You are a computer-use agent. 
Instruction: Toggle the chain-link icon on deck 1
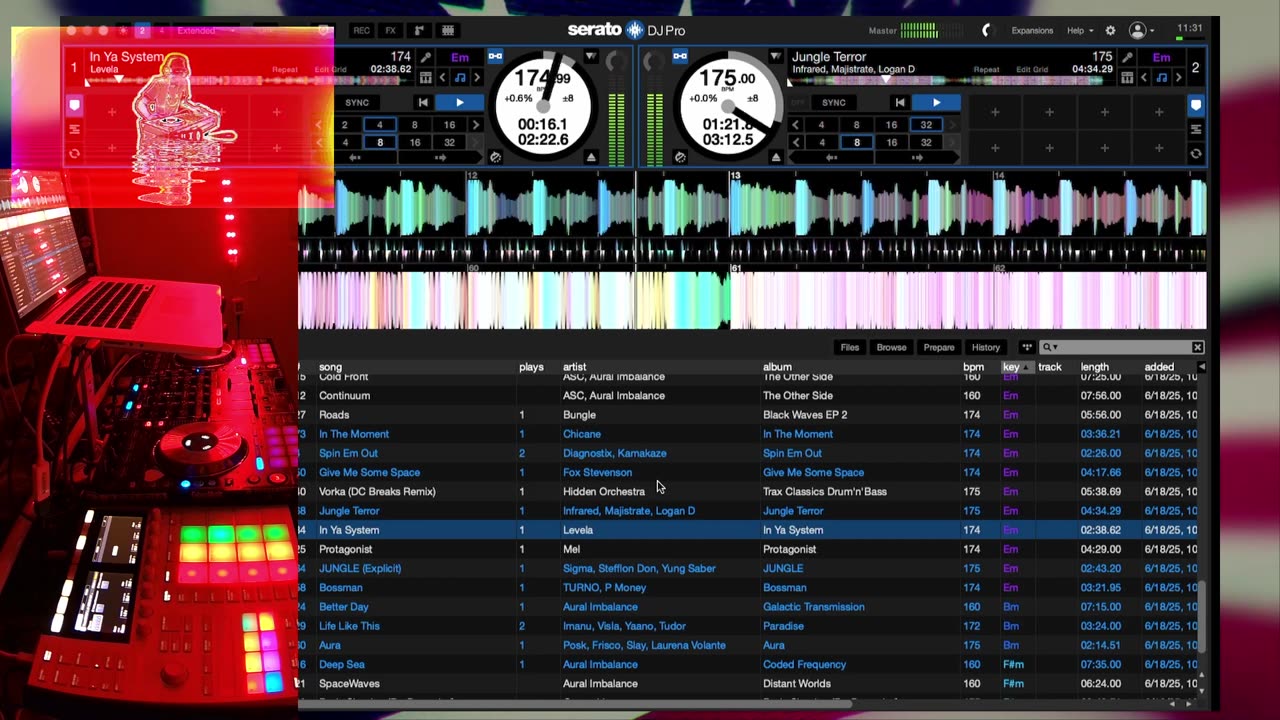pos(495,56)
